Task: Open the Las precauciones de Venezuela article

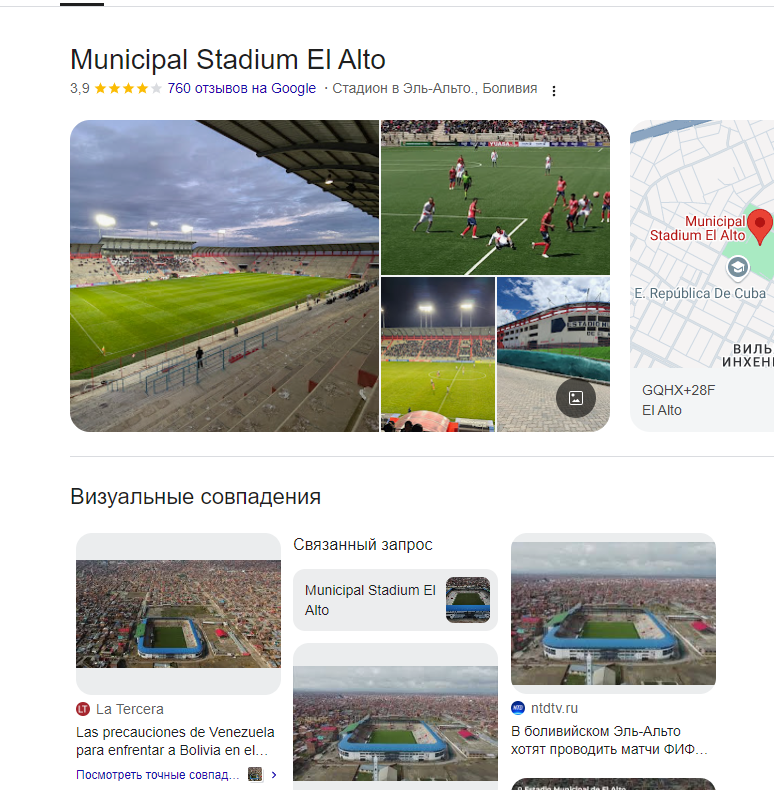Action: [175, 741]
